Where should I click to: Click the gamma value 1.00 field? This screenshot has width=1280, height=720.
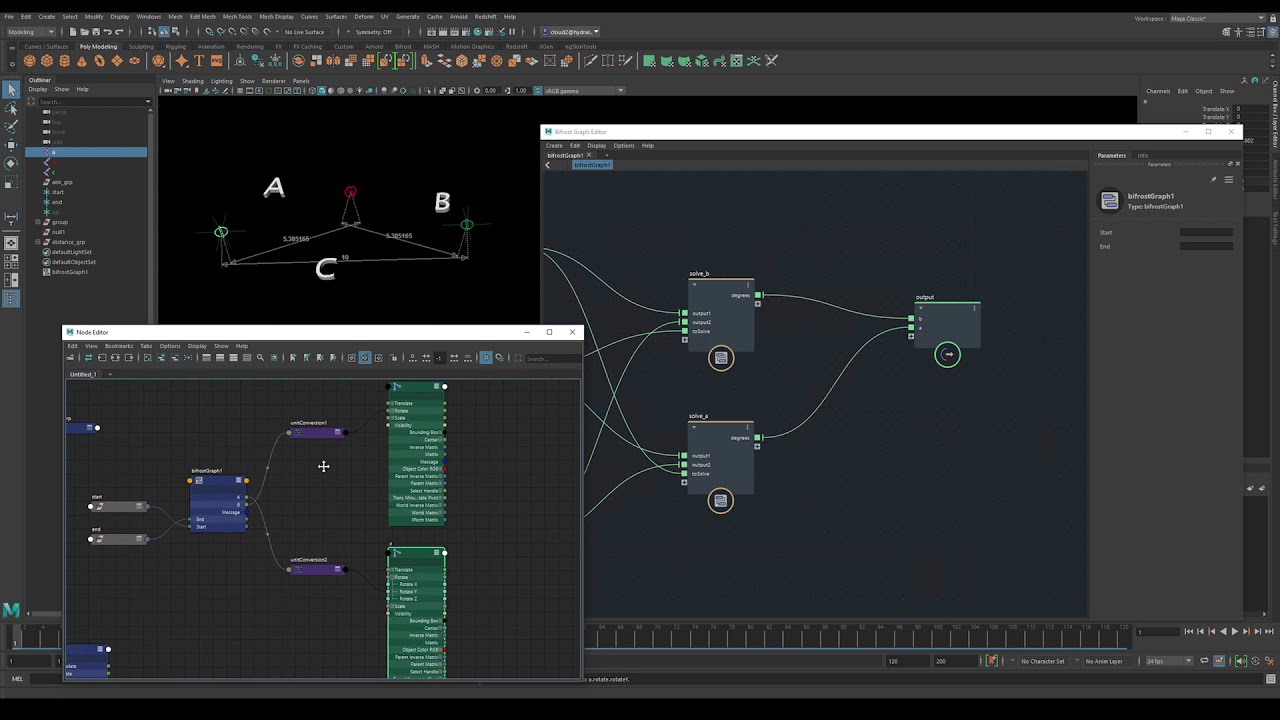tap(521, 91)
